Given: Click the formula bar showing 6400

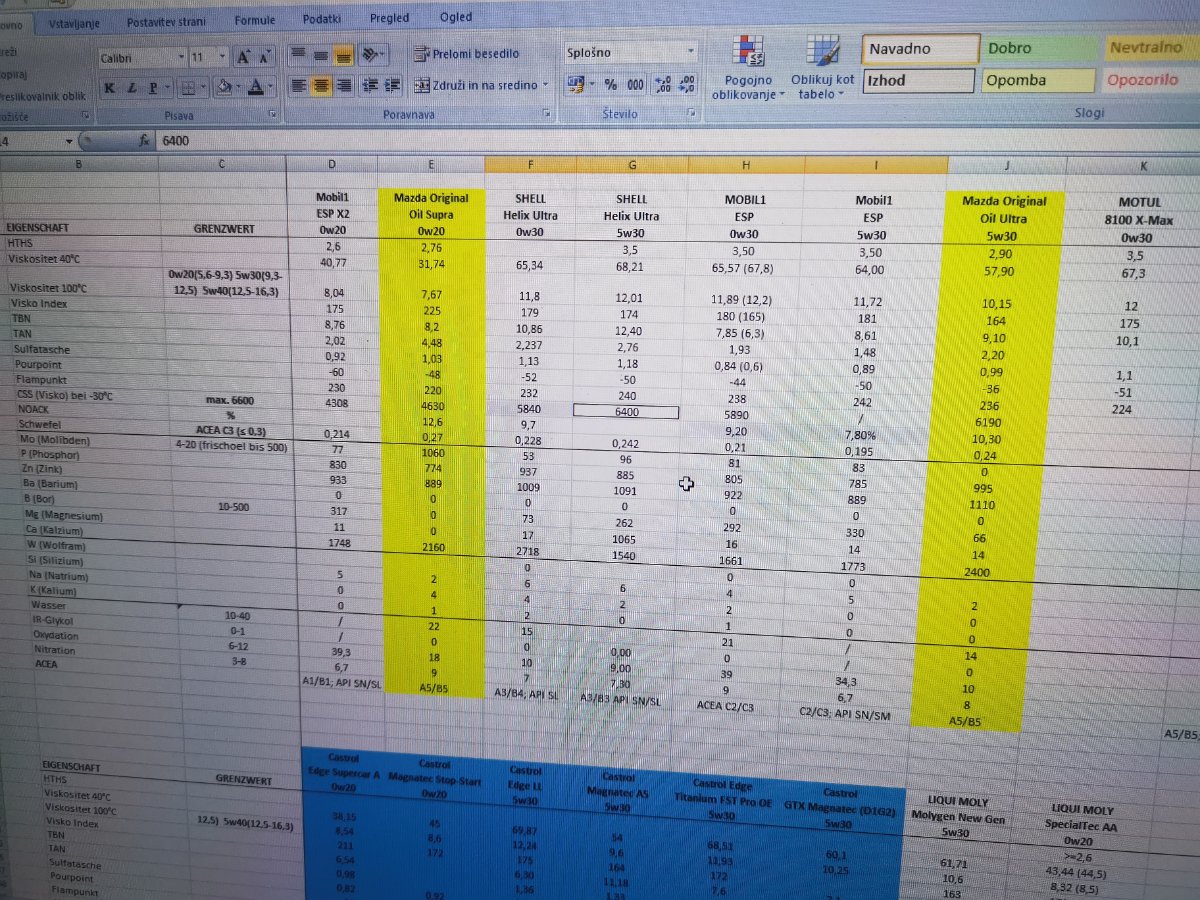Looking at the screenshot, I should (680, 142).
